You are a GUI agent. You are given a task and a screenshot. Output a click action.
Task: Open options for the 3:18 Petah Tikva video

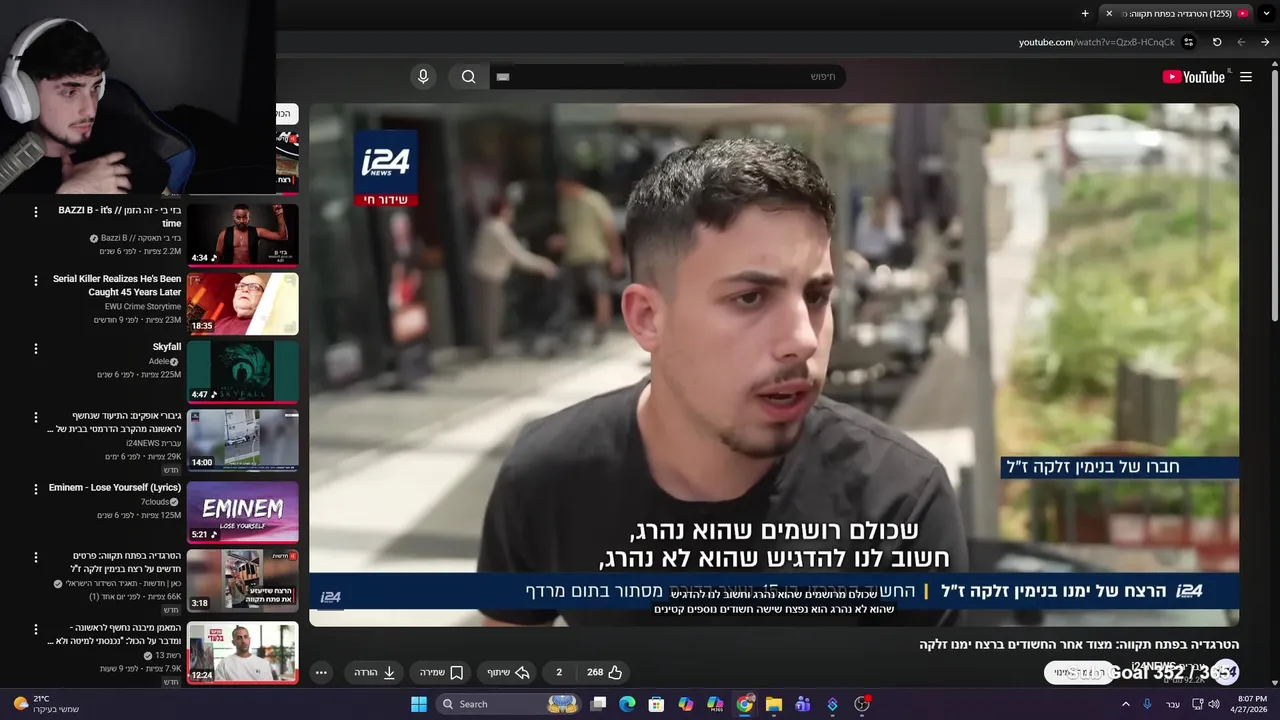36,557
